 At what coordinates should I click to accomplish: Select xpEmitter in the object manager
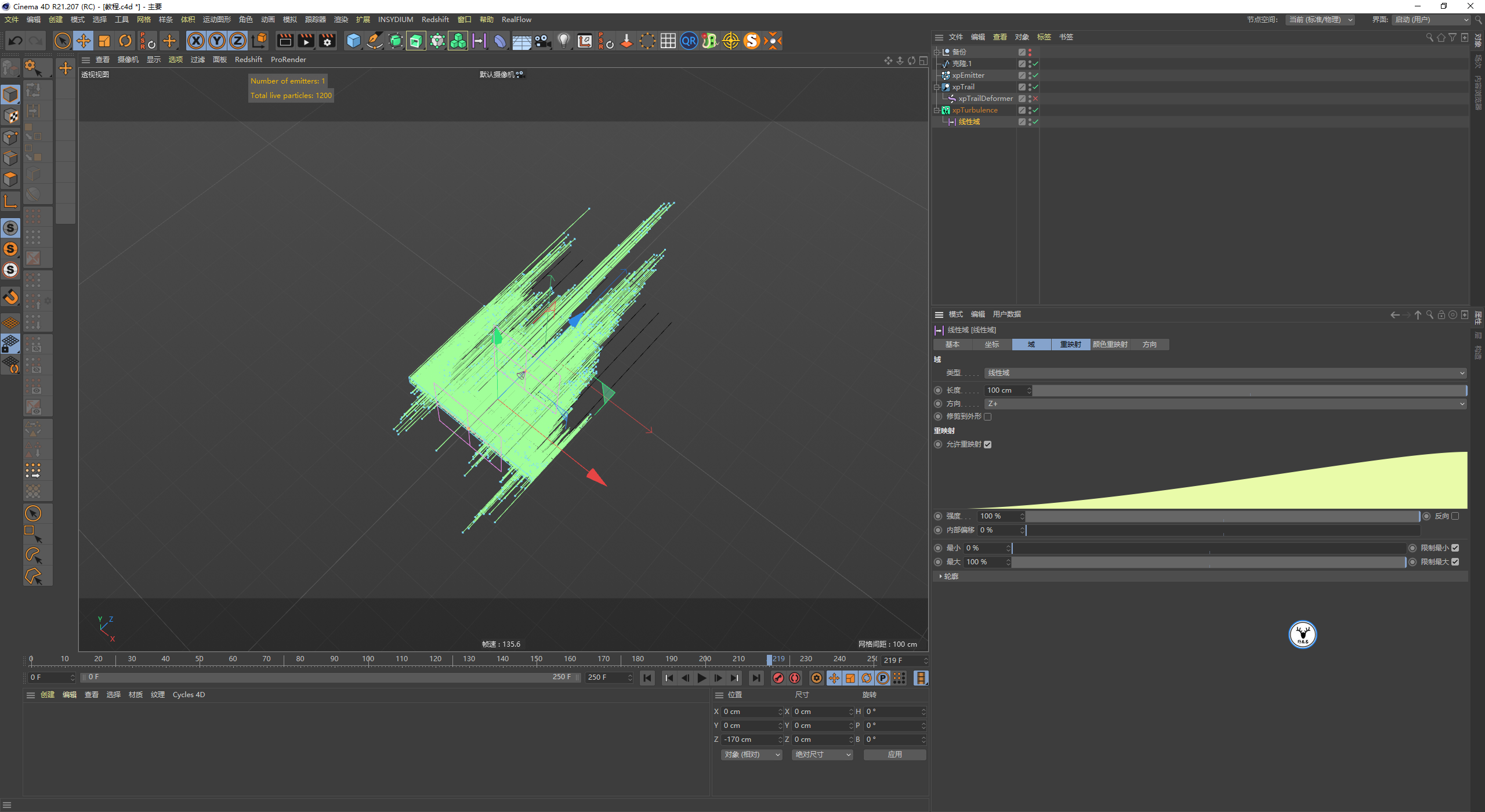click(968, 75)
